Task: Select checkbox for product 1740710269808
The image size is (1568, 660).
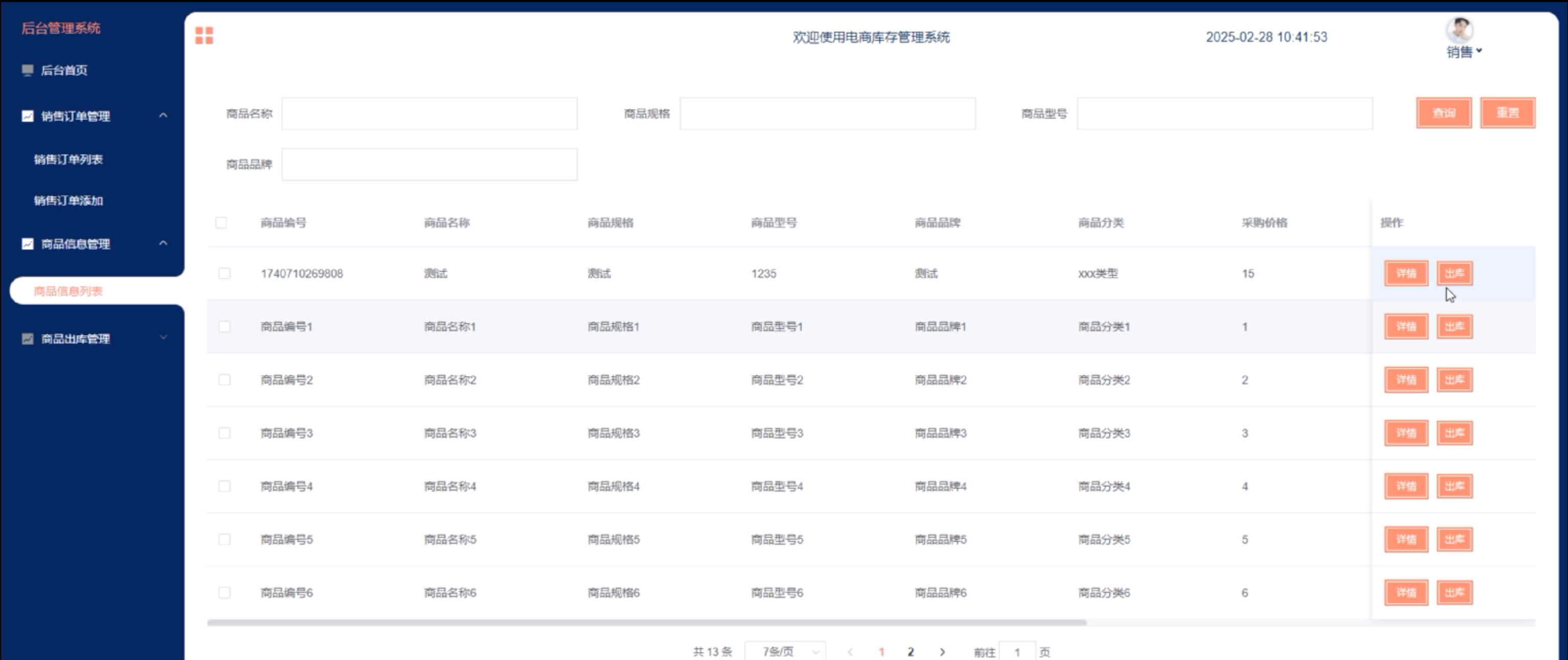Action: (x=224, y=273)
